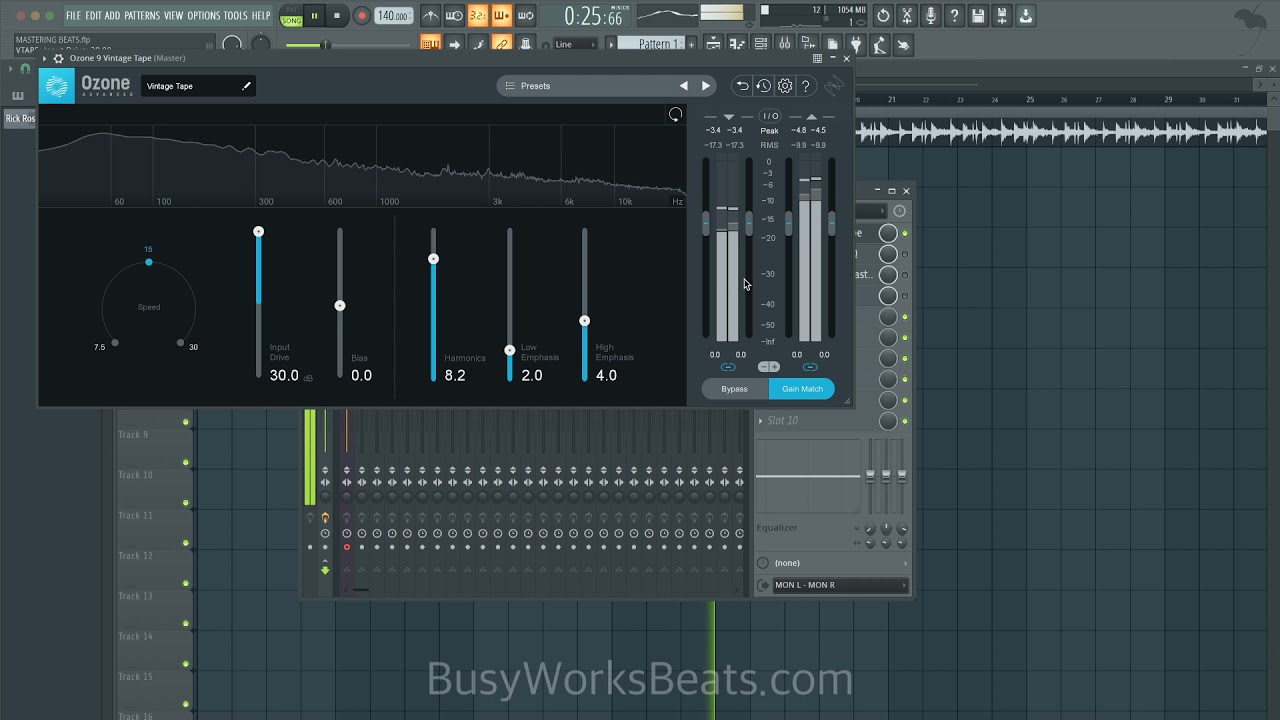Open the audio editor scissors icon
1280x720 pixels.
907,16
